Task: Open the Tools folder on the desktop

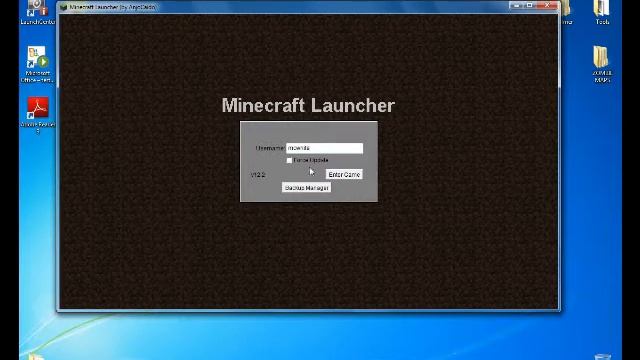Action: tap(602, 12)
